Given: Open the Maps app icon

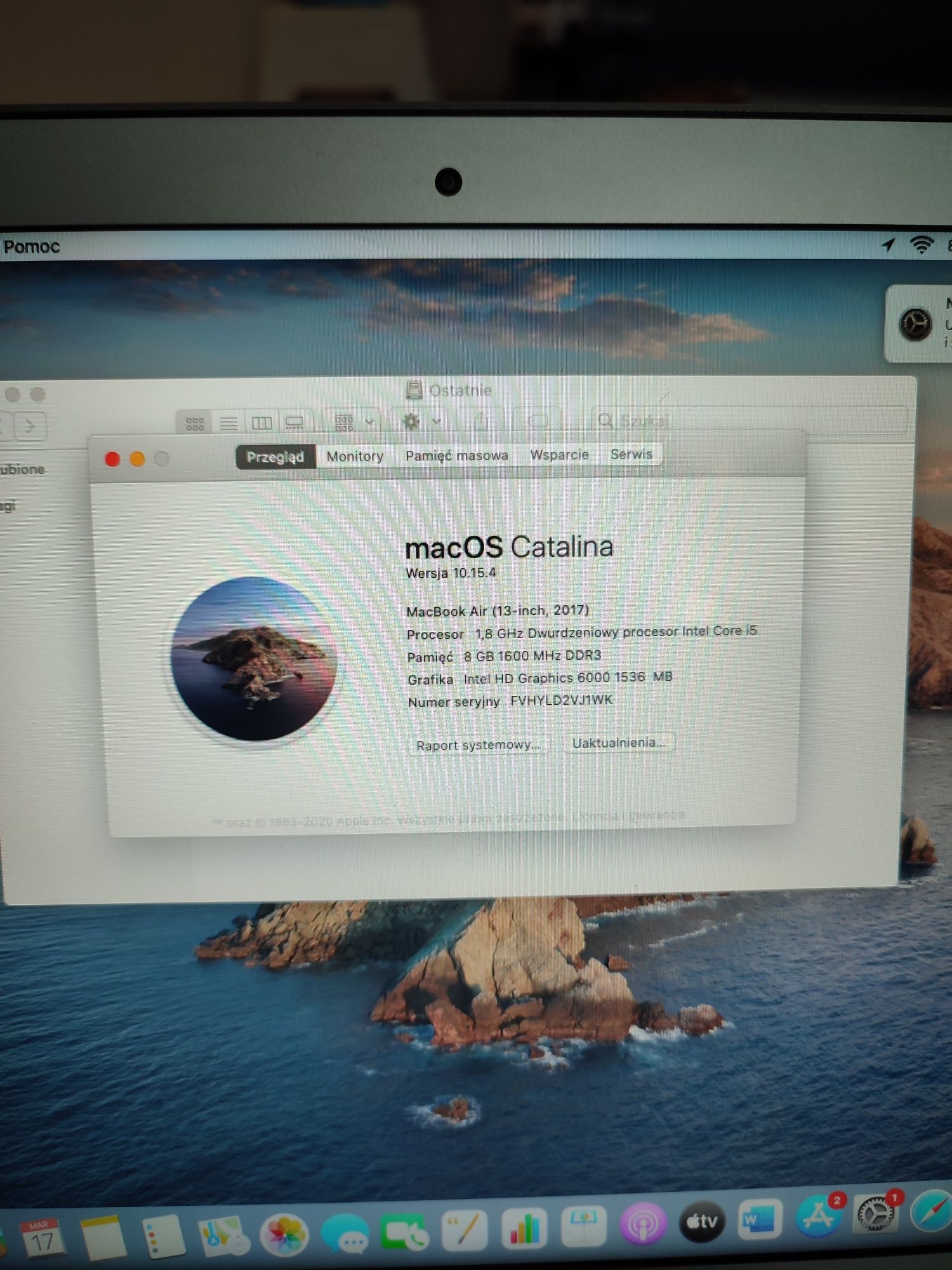Looking at the screenshot, I should tap(223, 1235).
